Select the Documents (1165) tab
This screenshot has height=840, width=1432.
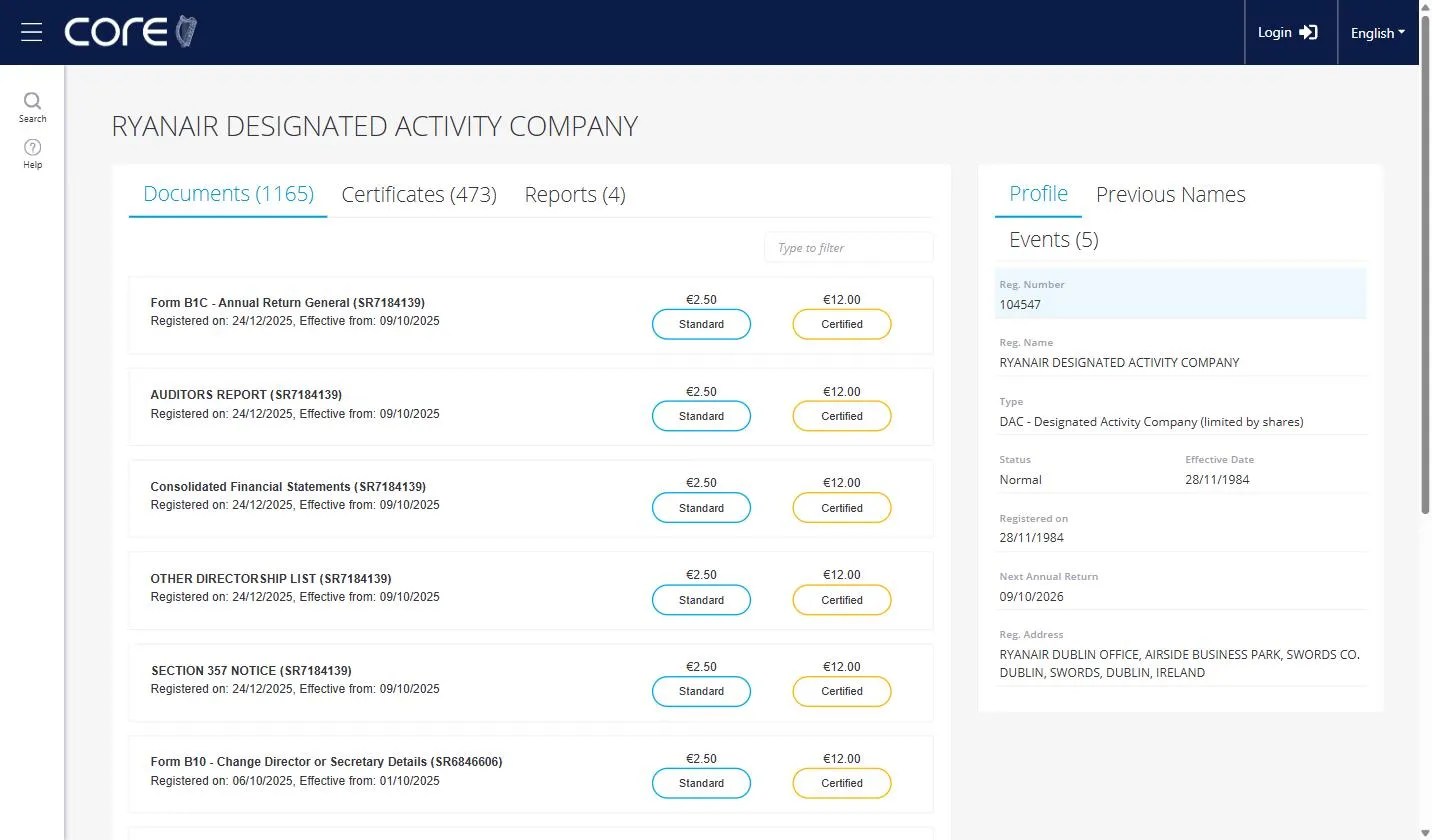click(228, 193)
